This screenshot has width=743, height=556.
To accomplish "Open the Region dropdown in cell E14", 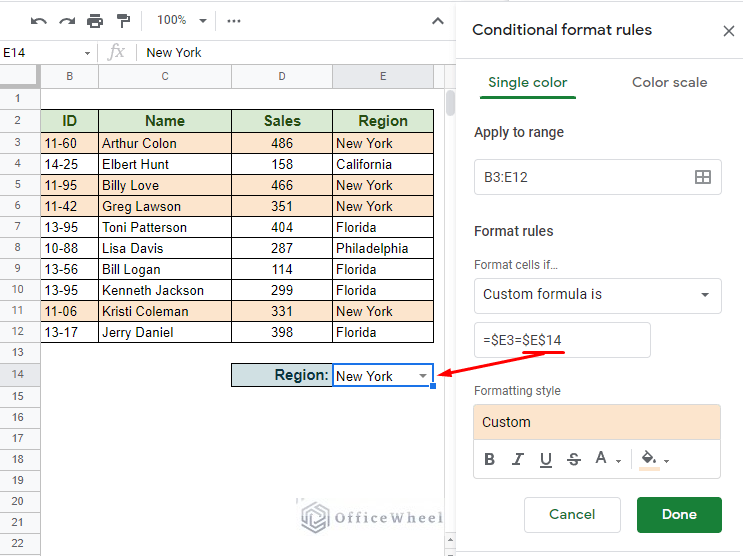I will tap(423, 376).
